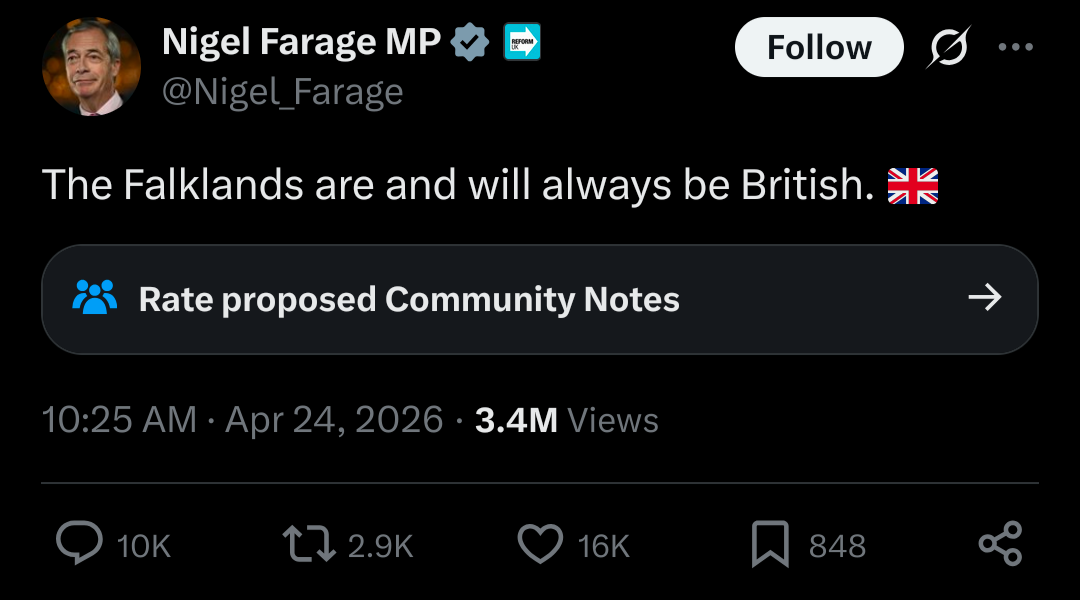Like the tweet with the heart icon
Viewport: 1080px width, 600px height.
click(540, 544)
